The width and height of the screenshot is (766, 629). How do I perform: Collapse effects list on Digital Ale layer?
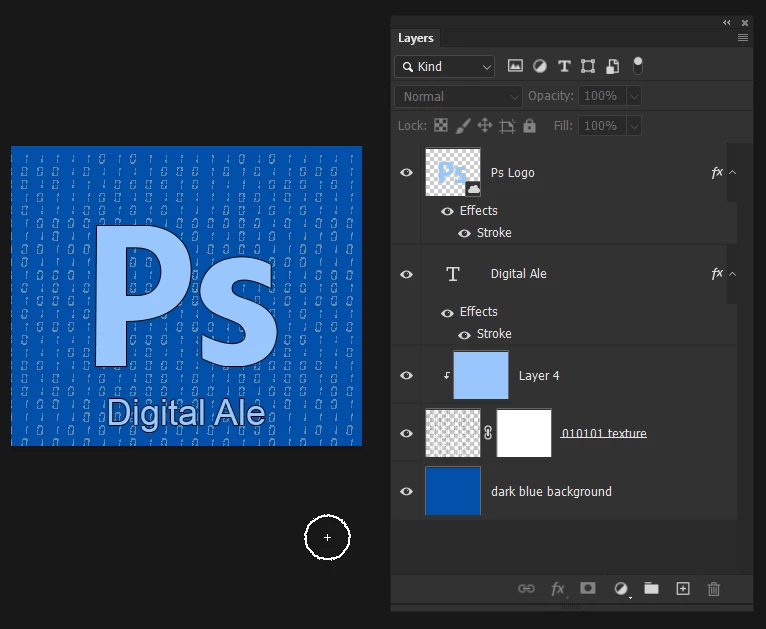(733, 274)
